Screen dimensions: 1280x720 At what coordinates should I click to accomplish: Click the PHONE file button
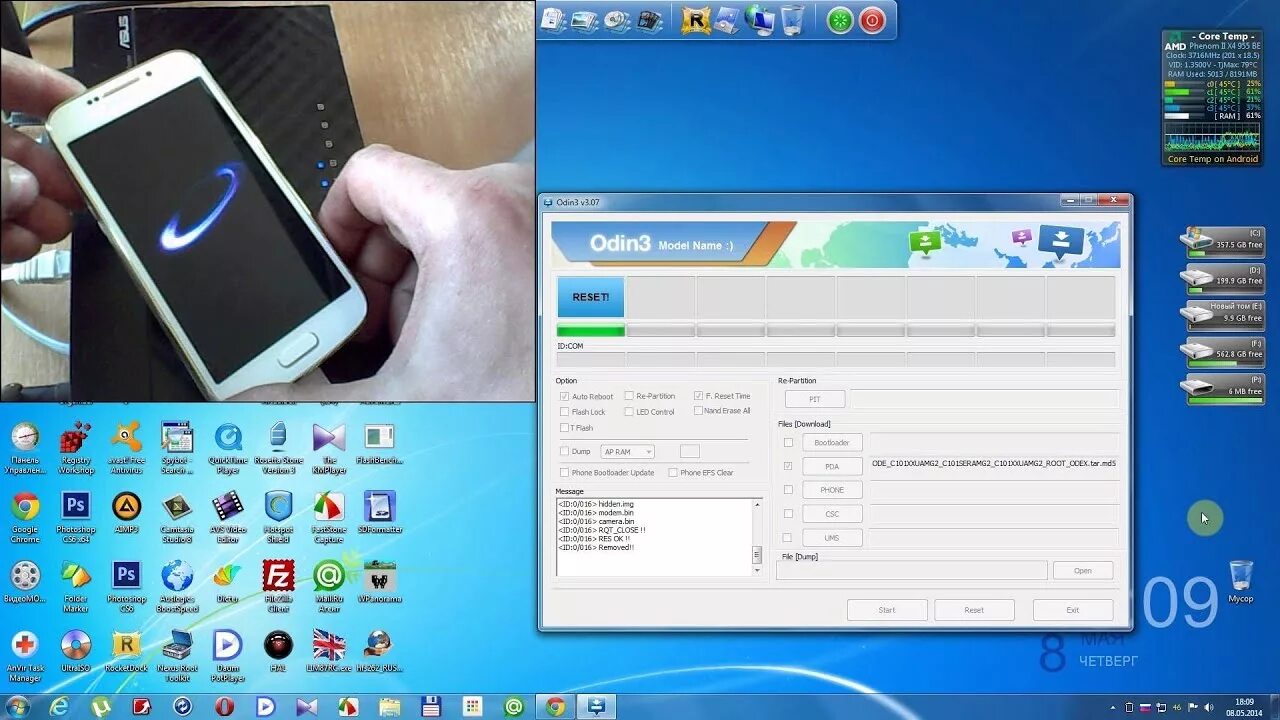click(x=832, y=490)
